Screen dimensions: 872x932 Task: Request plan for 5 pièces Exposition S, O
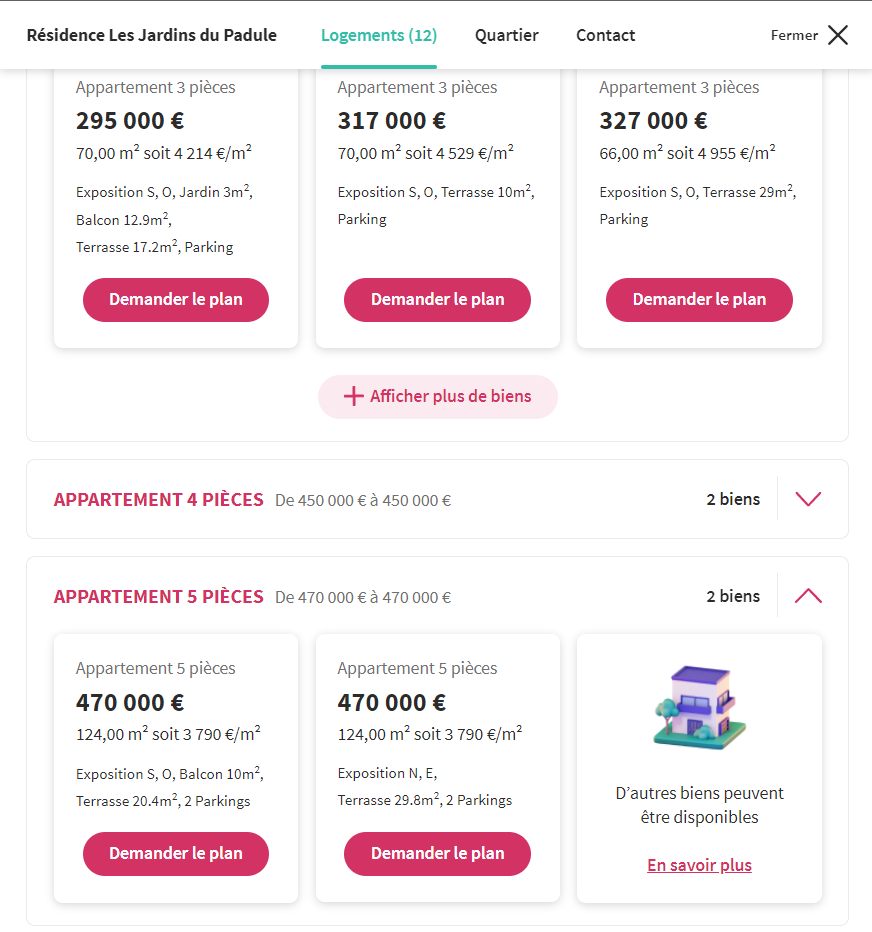click(x=176, y=854)
